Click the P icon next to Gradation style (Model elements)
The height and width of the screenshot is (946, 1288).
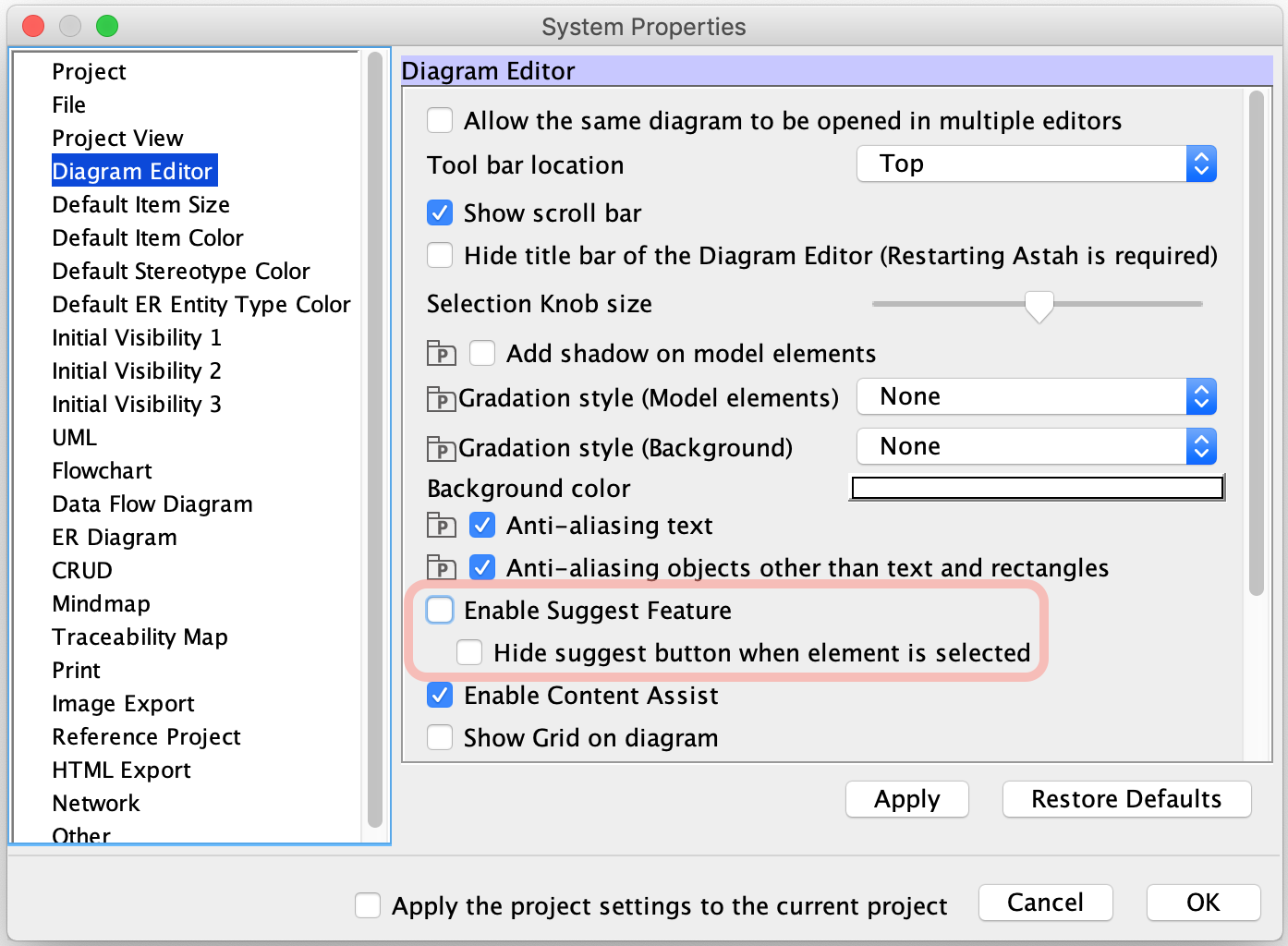pyautogui.click(x=441, y=399)
